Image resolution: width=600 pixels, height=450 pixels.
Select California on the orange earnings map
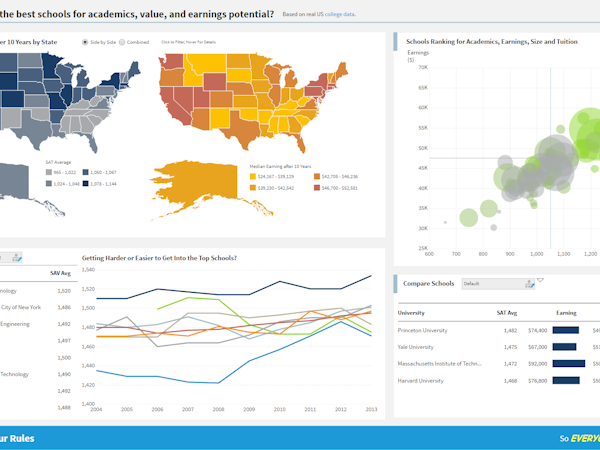[x=173, y=106]
